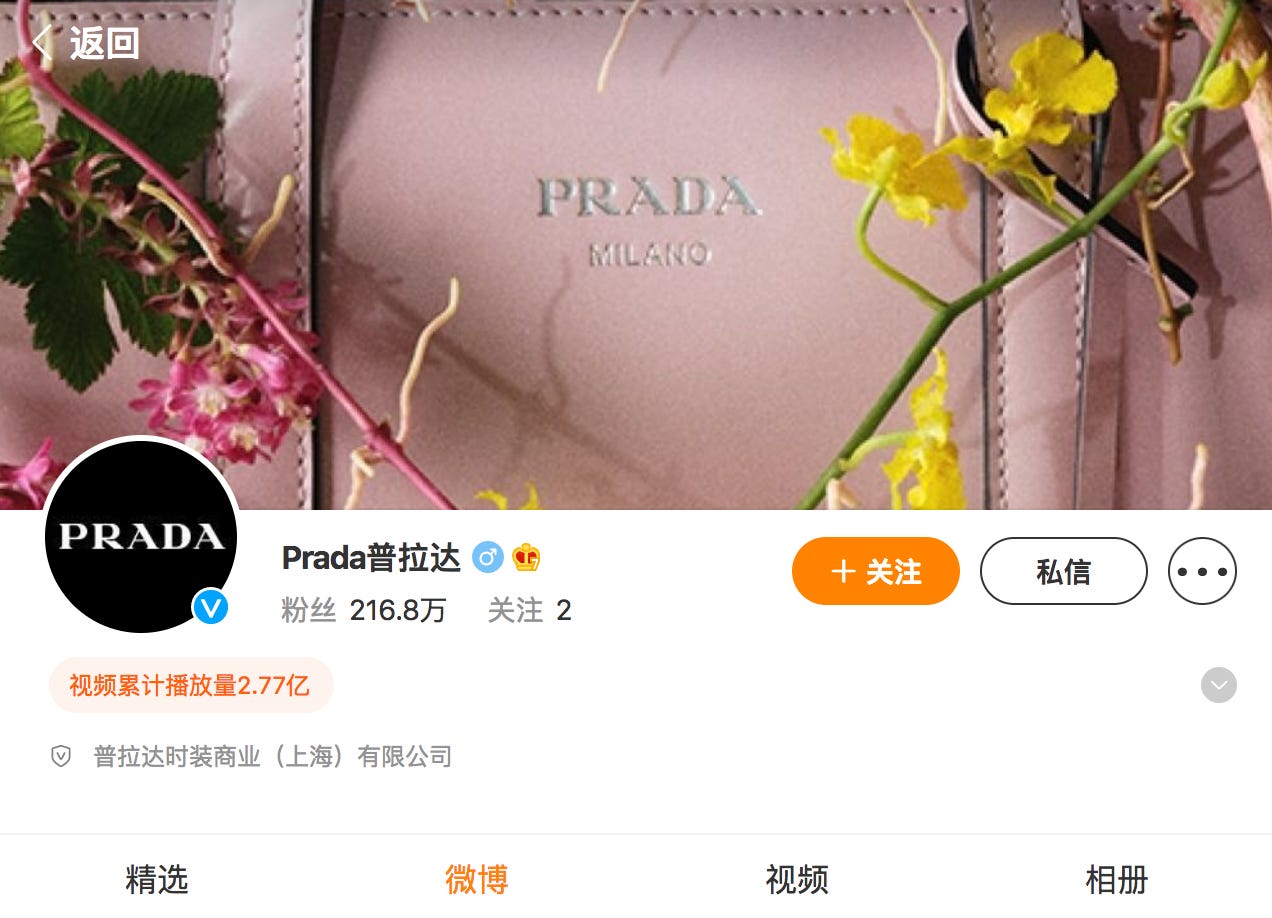
Task: Go to the 相册 tab
Action: click(x=1117, y=879)
